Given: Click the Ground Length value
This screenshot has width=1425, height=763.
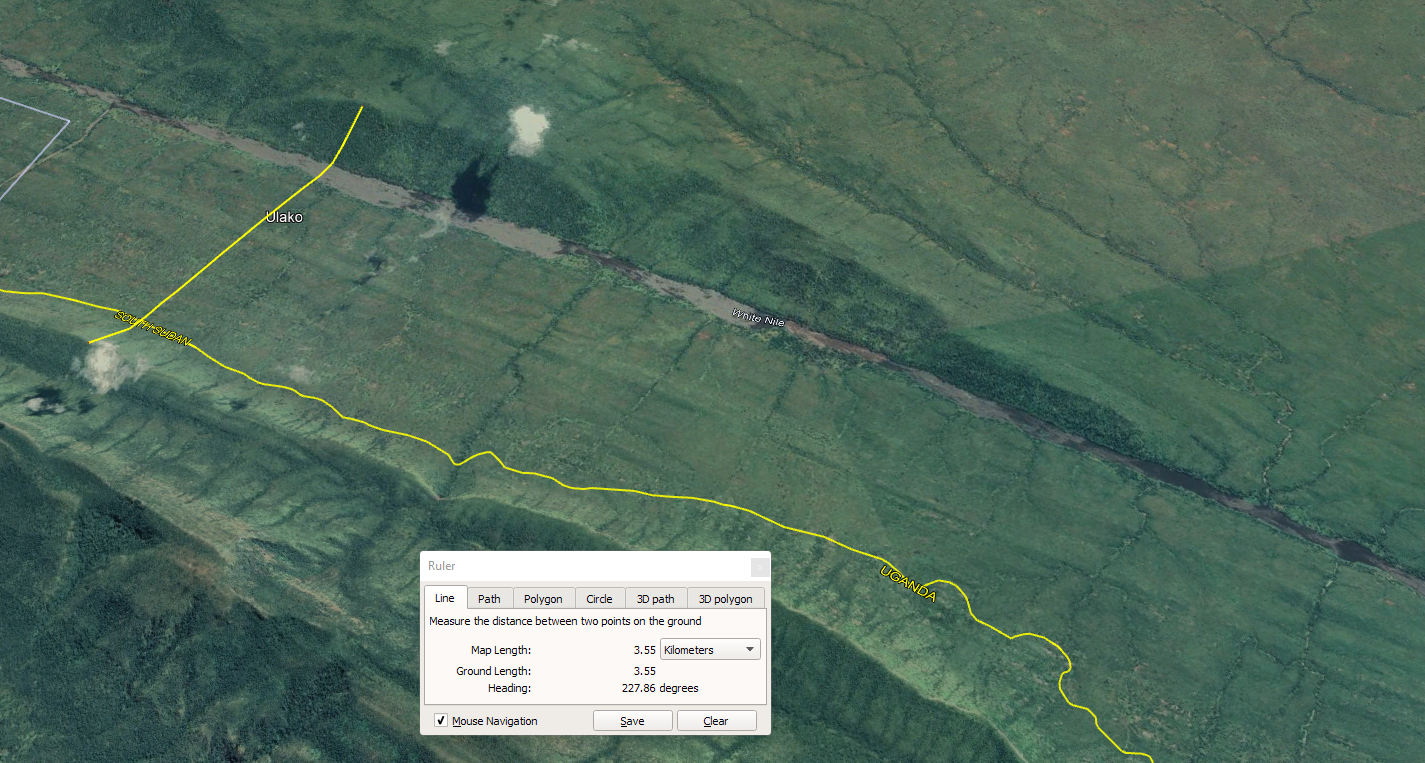Looking at the screenshot, I should (644, 671).
